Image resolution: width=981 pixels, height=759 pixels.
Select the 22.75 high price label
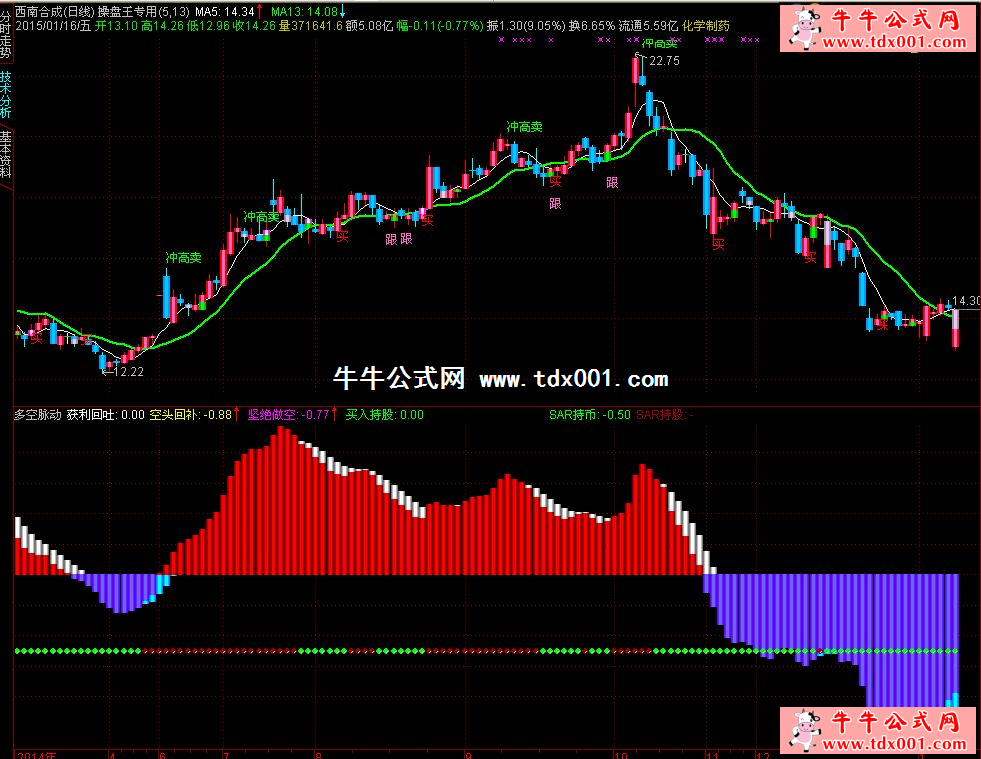pyautogui.click(x=664, y=61)
